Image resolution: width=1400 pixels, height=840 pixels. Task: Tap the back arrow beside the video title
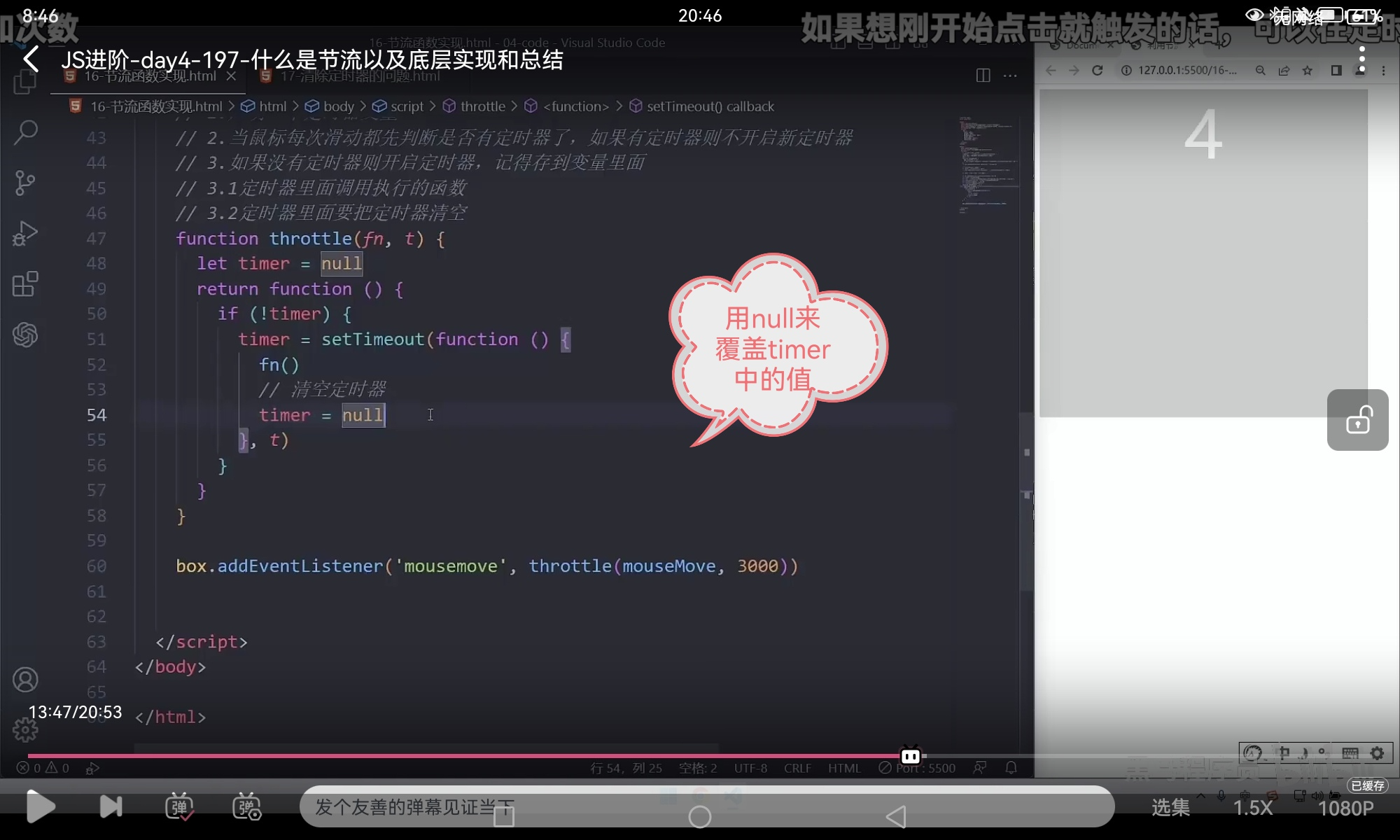[x=31, y=59]
